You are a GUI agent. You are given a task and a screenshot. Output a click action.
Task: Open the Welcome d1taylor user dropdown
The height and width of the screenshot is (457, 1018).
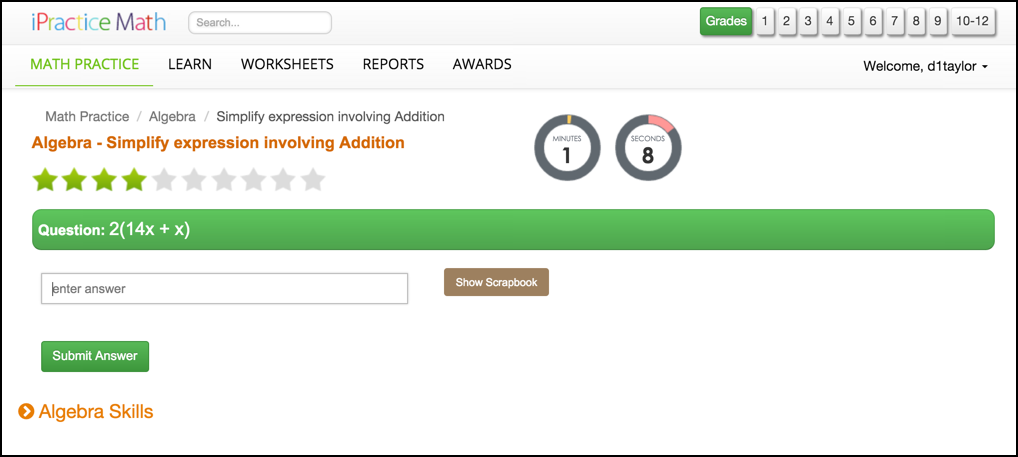pos(925,66)
